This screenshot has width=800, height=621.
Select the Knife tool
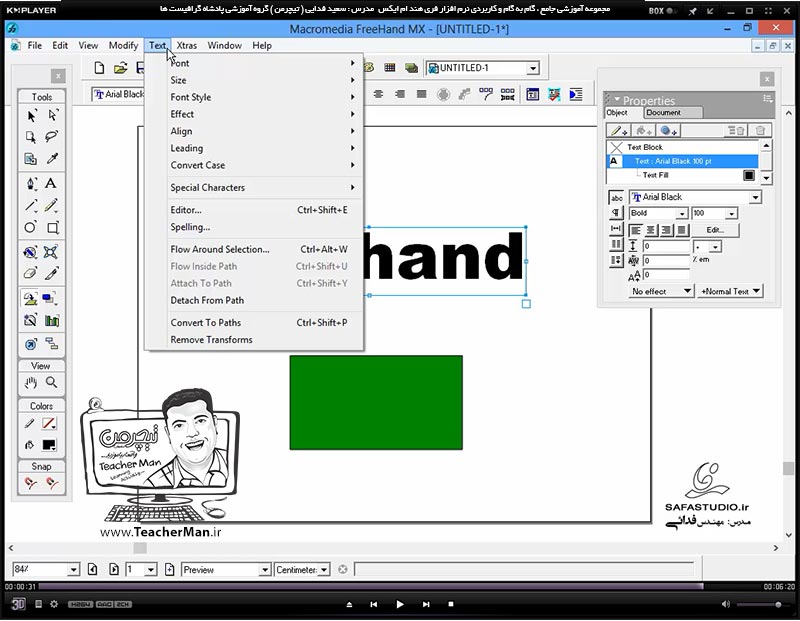tap(51, 274)
